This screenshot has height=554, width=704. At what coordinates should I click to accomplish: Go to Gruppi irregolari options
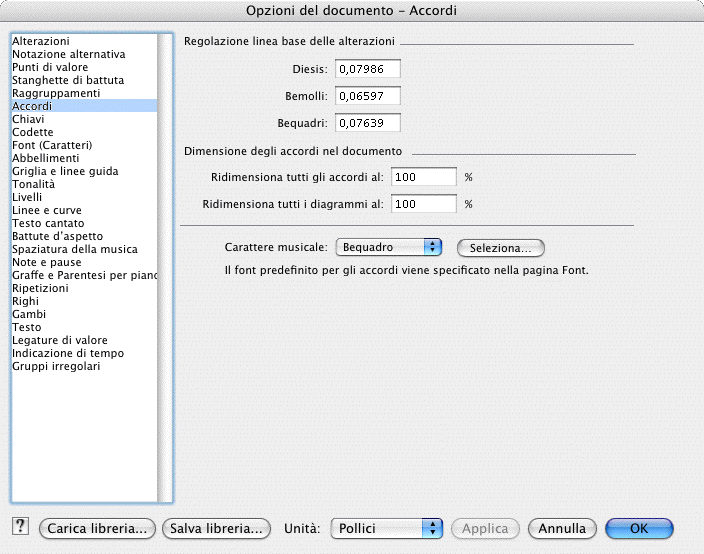tap(56, 366)
